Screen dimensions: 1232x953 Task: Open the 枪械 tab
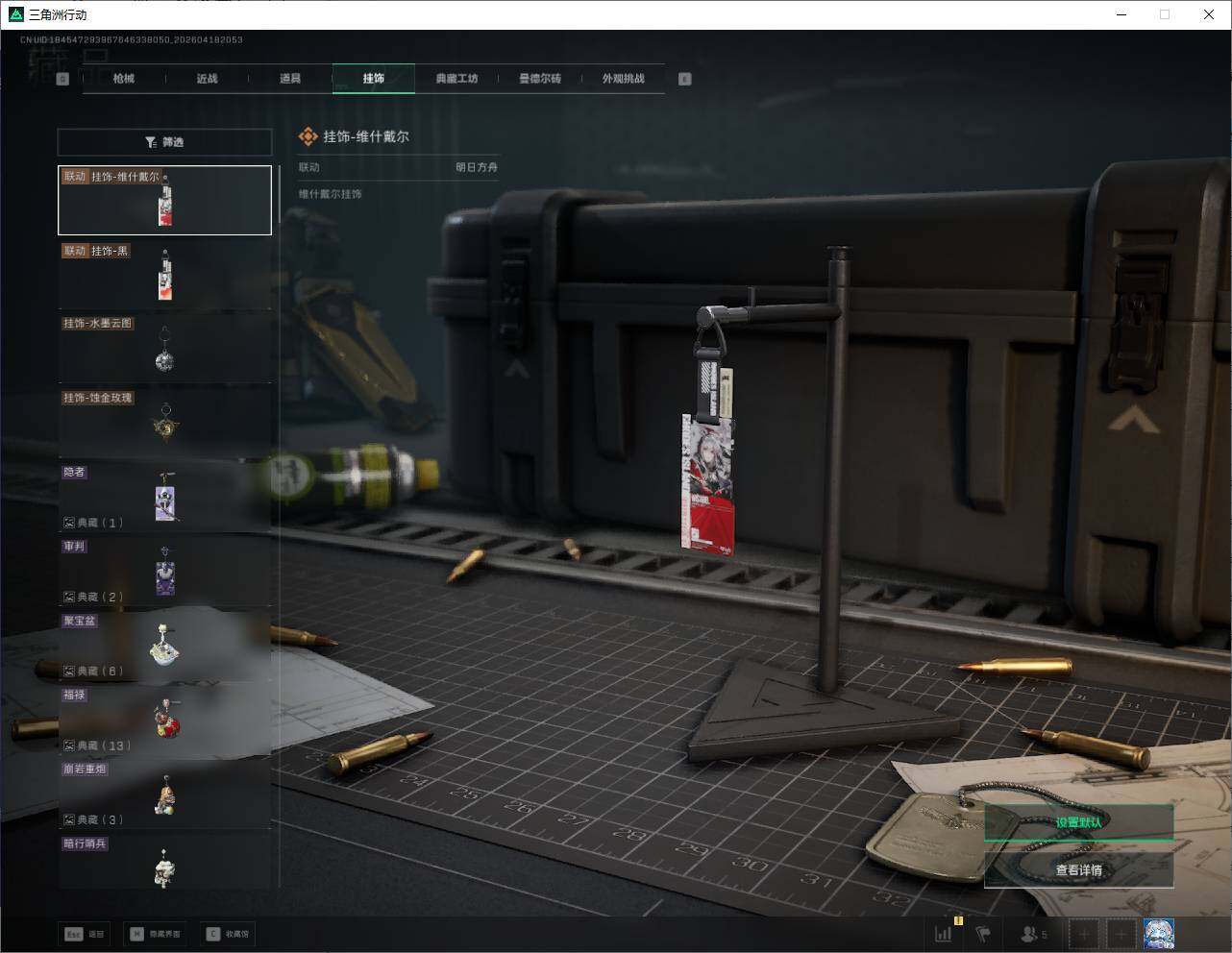124,79
